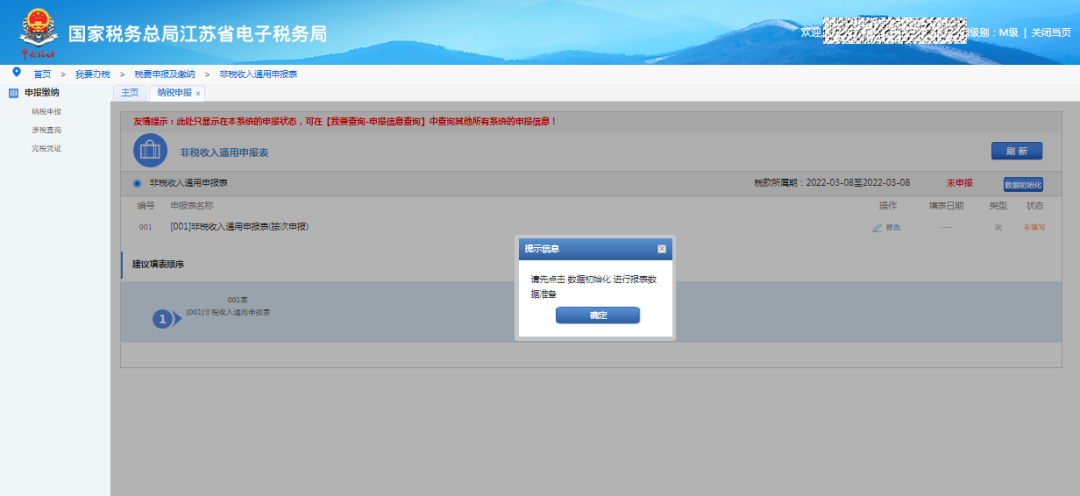Click the 状态 column header

click(x=1035, y=206)
